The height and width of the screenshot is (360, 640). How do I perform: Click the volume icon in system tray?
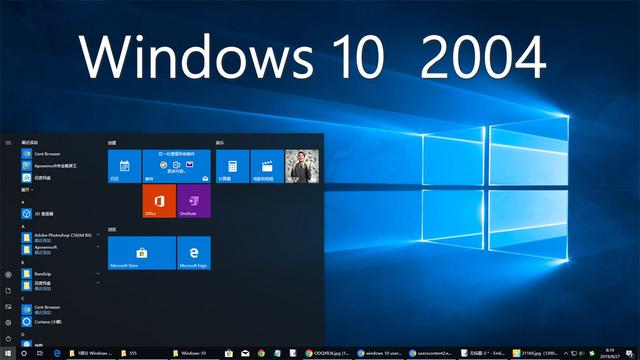point(582,353)
